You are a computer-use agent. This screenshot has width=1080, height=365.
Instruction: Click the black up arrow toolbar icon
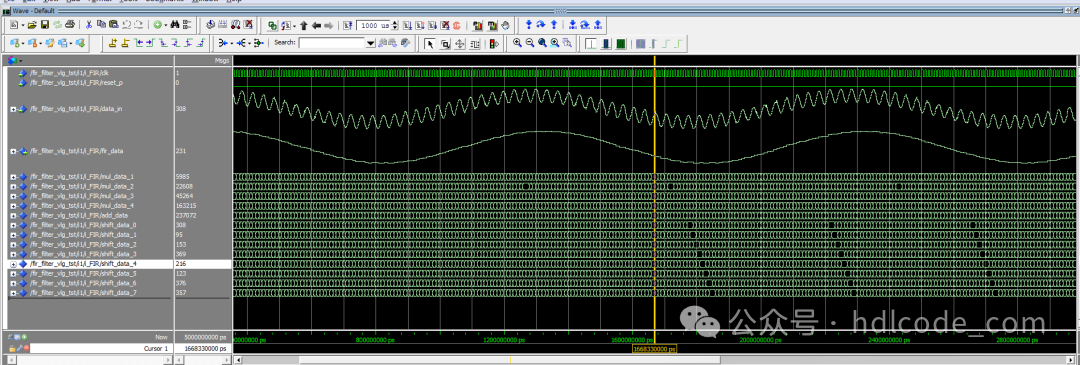[304, 25]
